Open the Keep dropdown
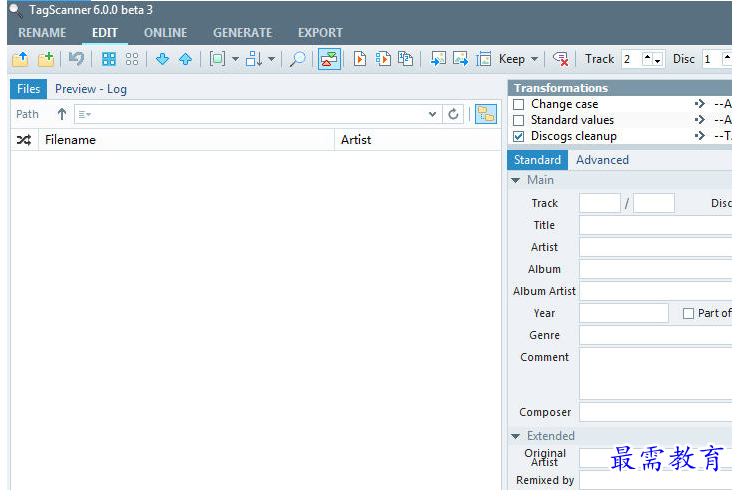 534,59
